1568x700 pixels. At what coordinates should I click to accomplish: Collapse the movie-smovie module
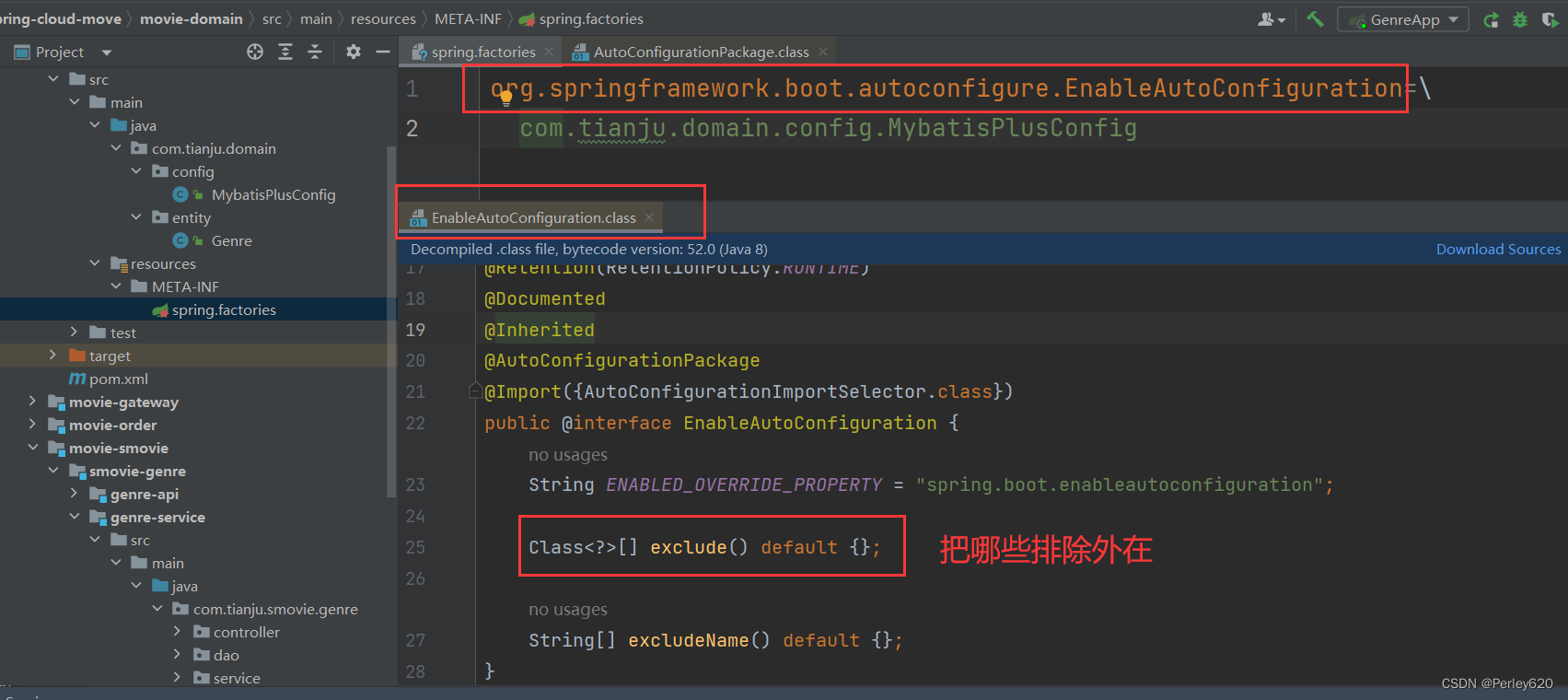[32, 448]
